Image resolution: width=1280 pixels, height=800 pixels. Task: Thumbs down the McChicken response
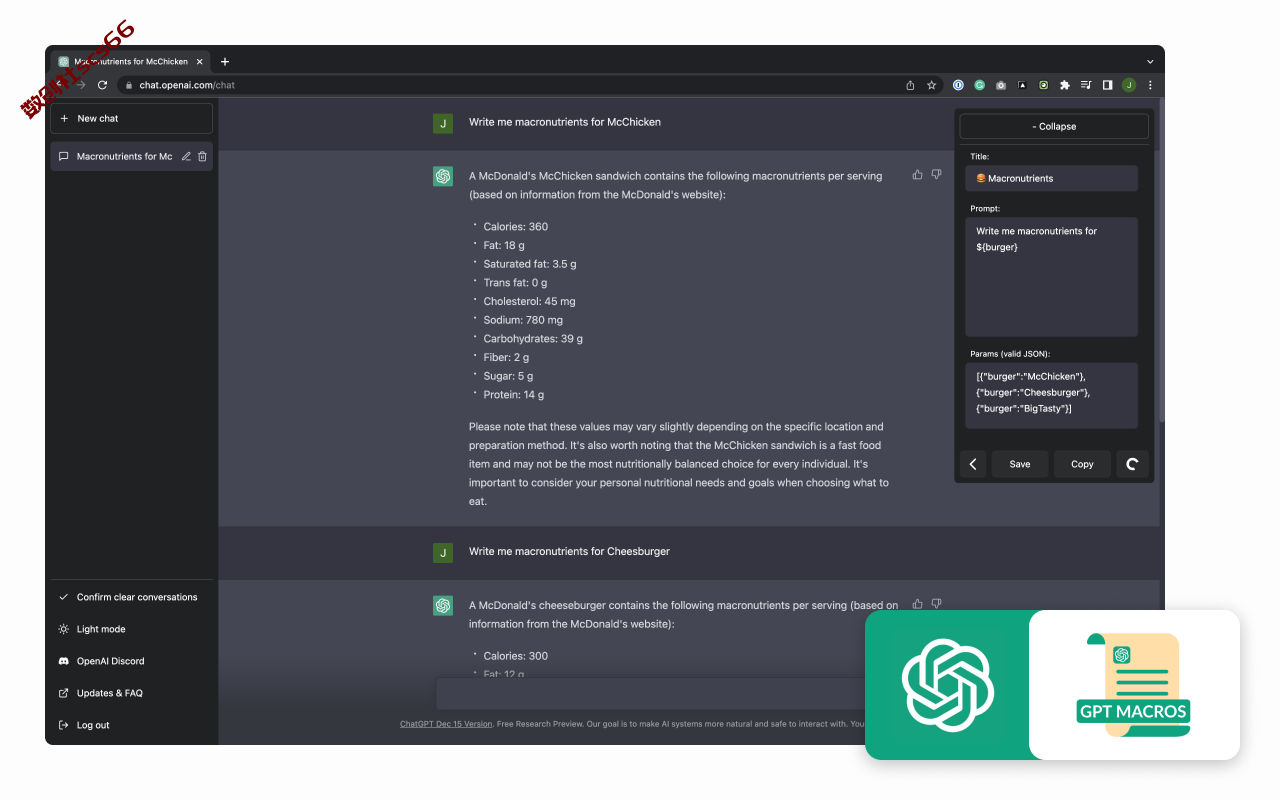click(936, 174)
